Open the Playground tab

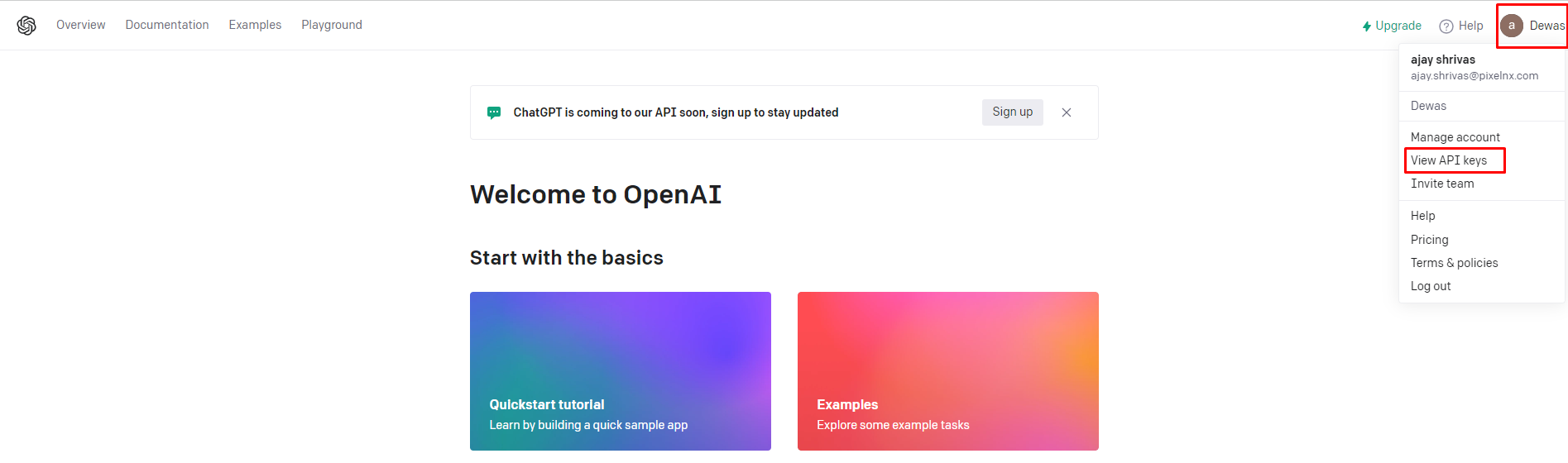tap(332, 25)
